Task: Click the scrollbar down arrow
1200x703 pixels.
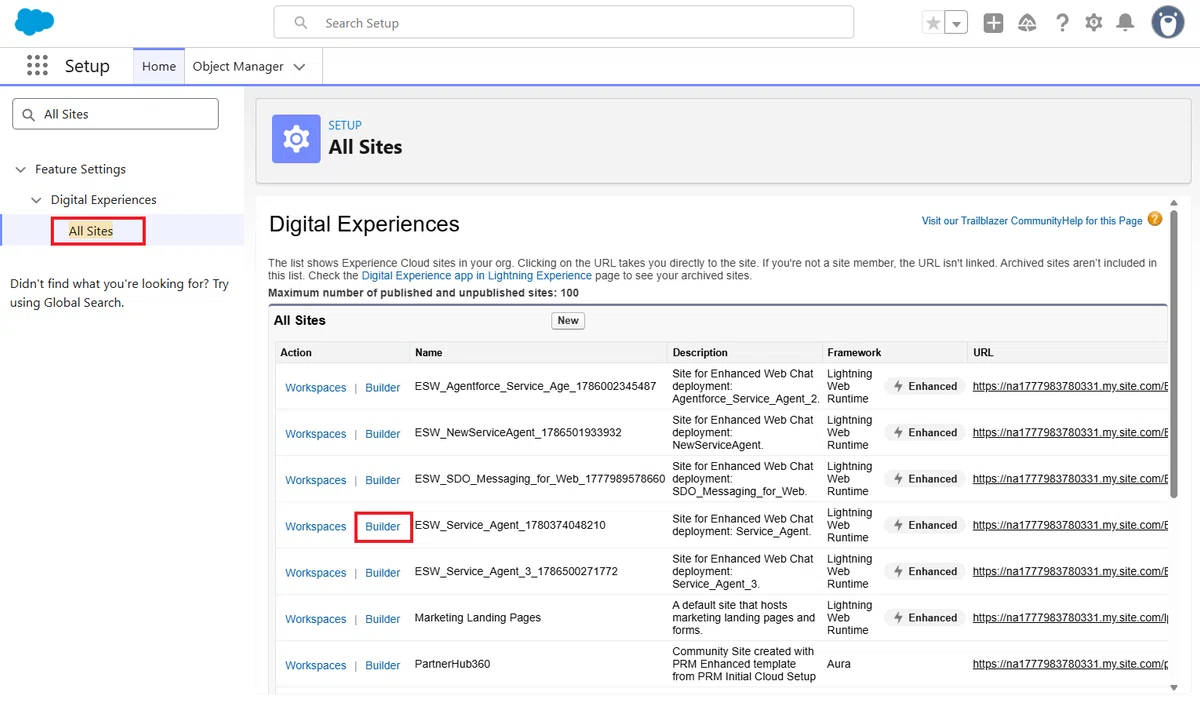Action: [x=1176, y=687]
